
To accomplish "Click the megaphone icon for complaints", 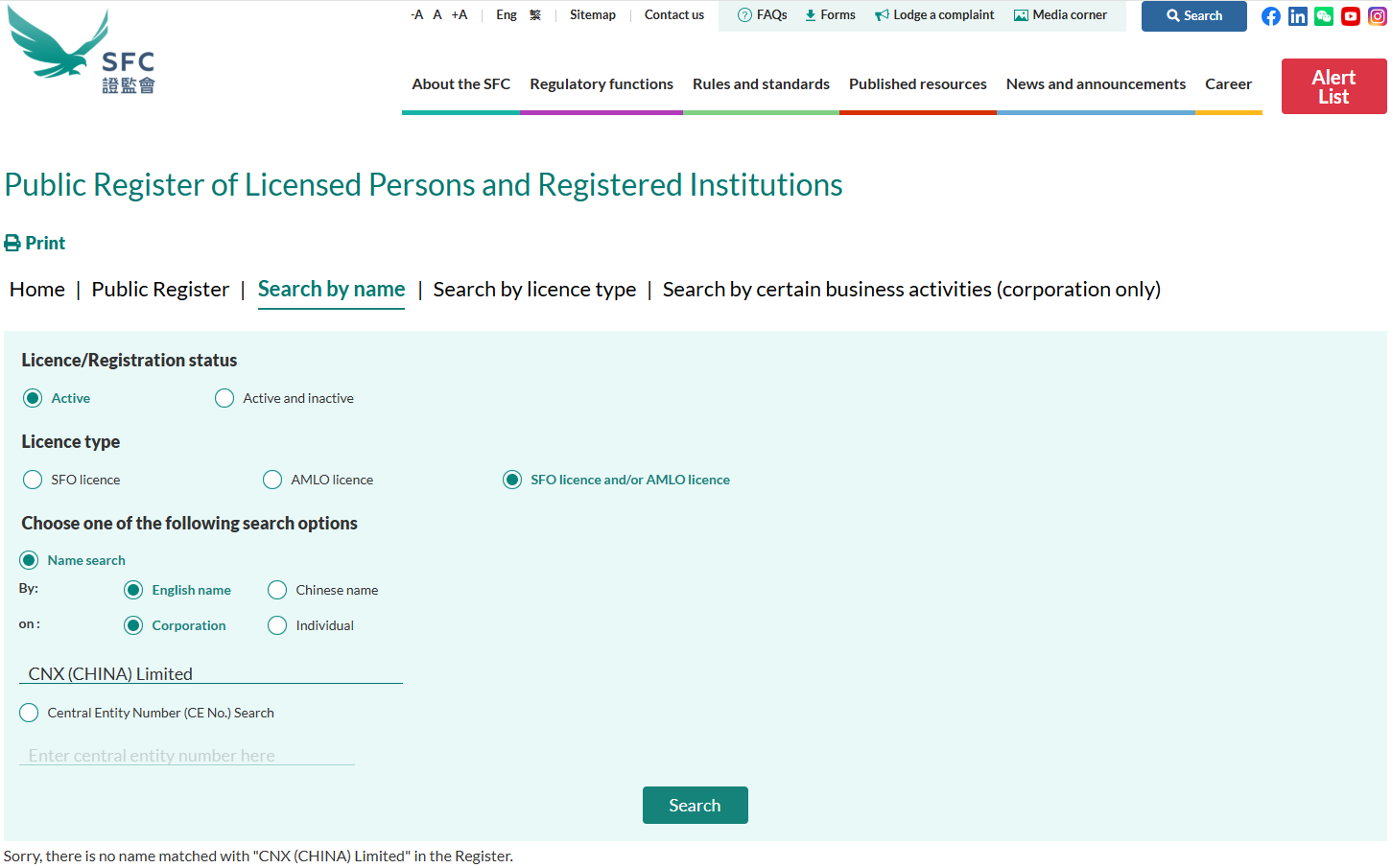I will 882,15.
